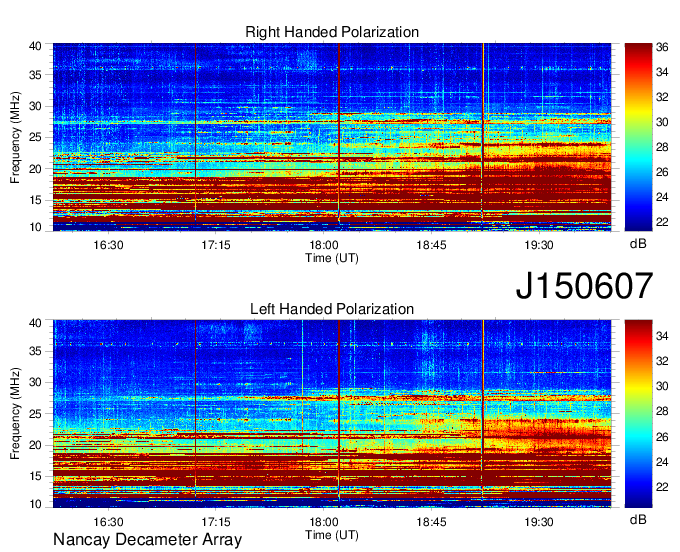The image size is (680, 552).
Task: Click the 16:30 tick label of bottom plot
Action: click(108, 522)
